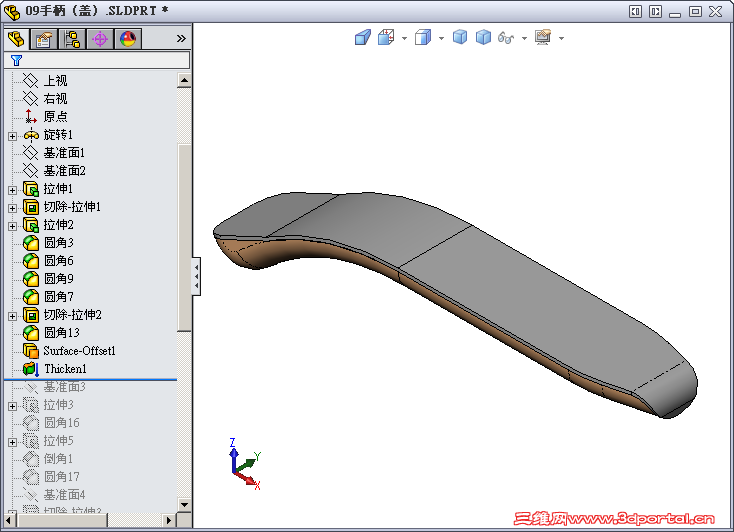Viewport: 734px width, 532px height.
Task: Click the tile left window button
Action: tap(635, 11)
